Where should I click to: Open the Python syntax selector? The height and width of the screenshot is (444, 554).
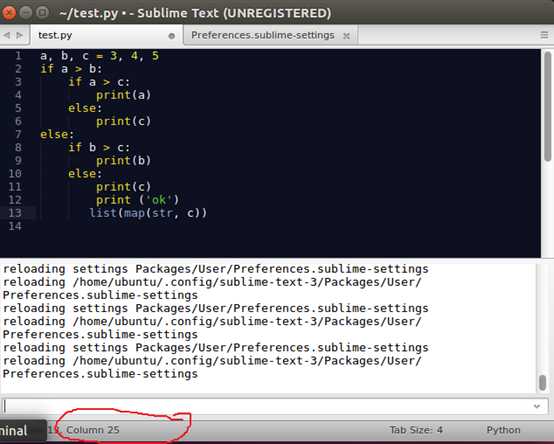pyautogui.click(x=503, y=430)
